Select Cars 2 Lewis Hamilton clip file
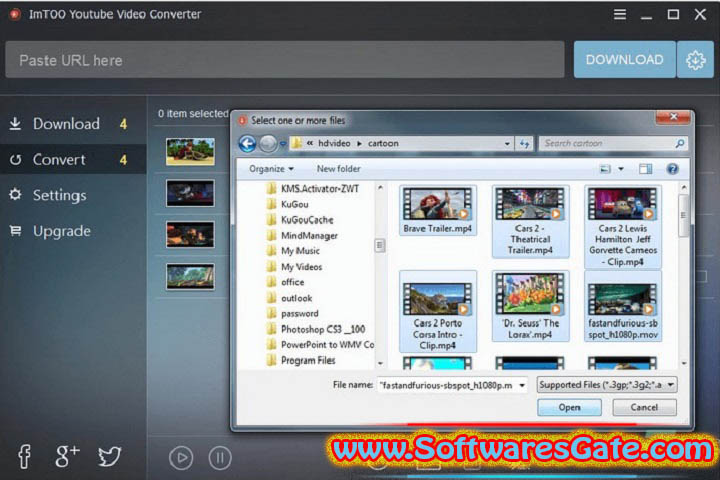The height and width of the screenshot is (480, 720). (623, 227)
